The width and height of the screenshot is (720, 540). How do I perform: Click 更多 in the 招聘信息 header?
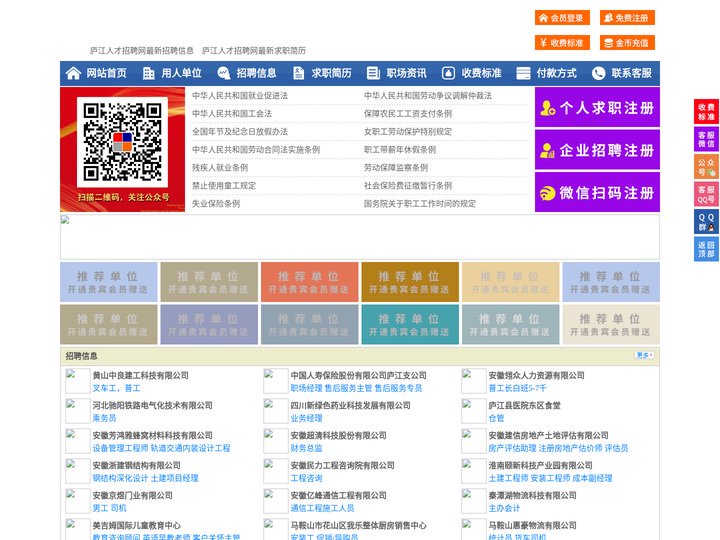[644, 355]
